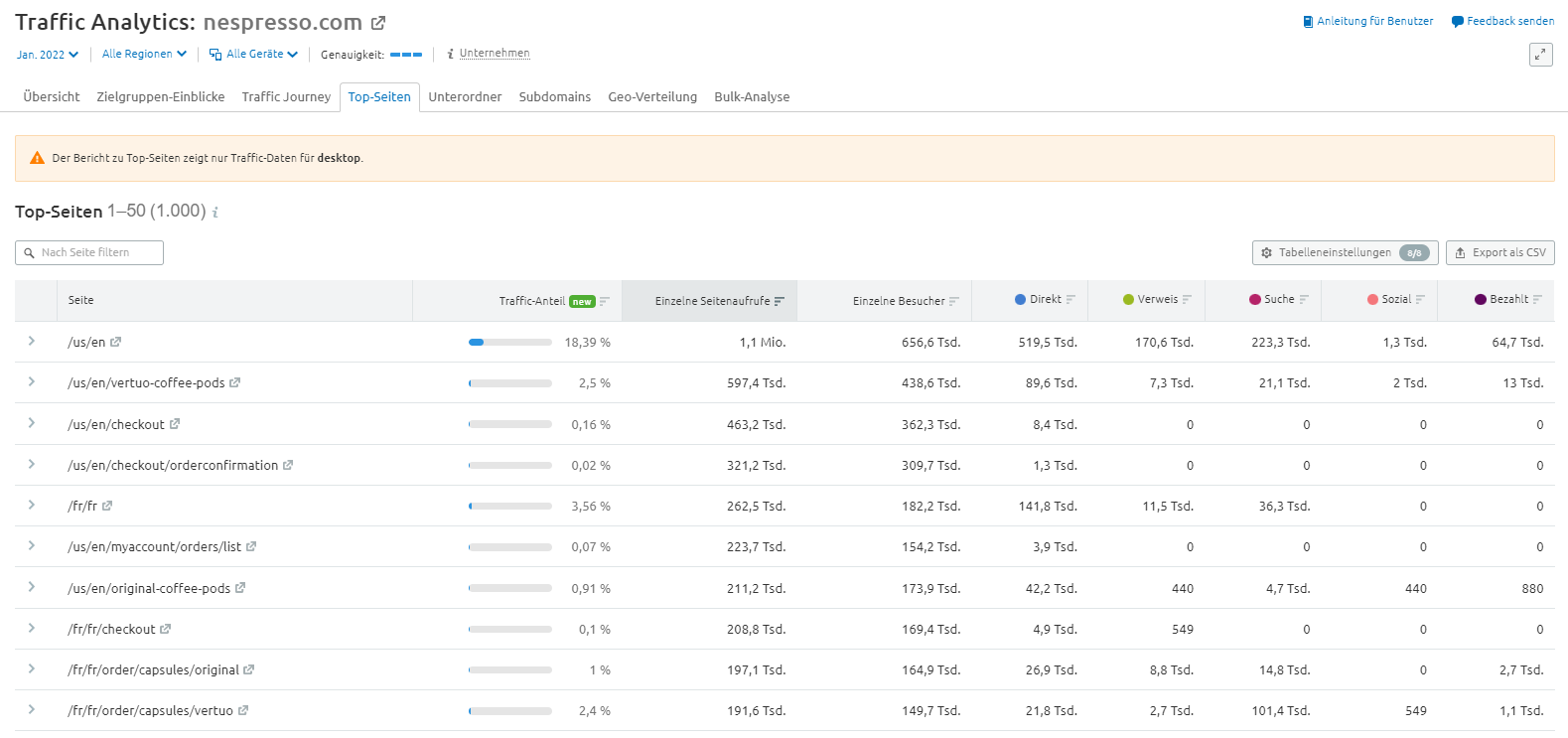Viewport: 1568px width, 738px height.
Task: Open external link icon for /fr/fr/order/capsules/original
Action: click(x=248, y=669)
